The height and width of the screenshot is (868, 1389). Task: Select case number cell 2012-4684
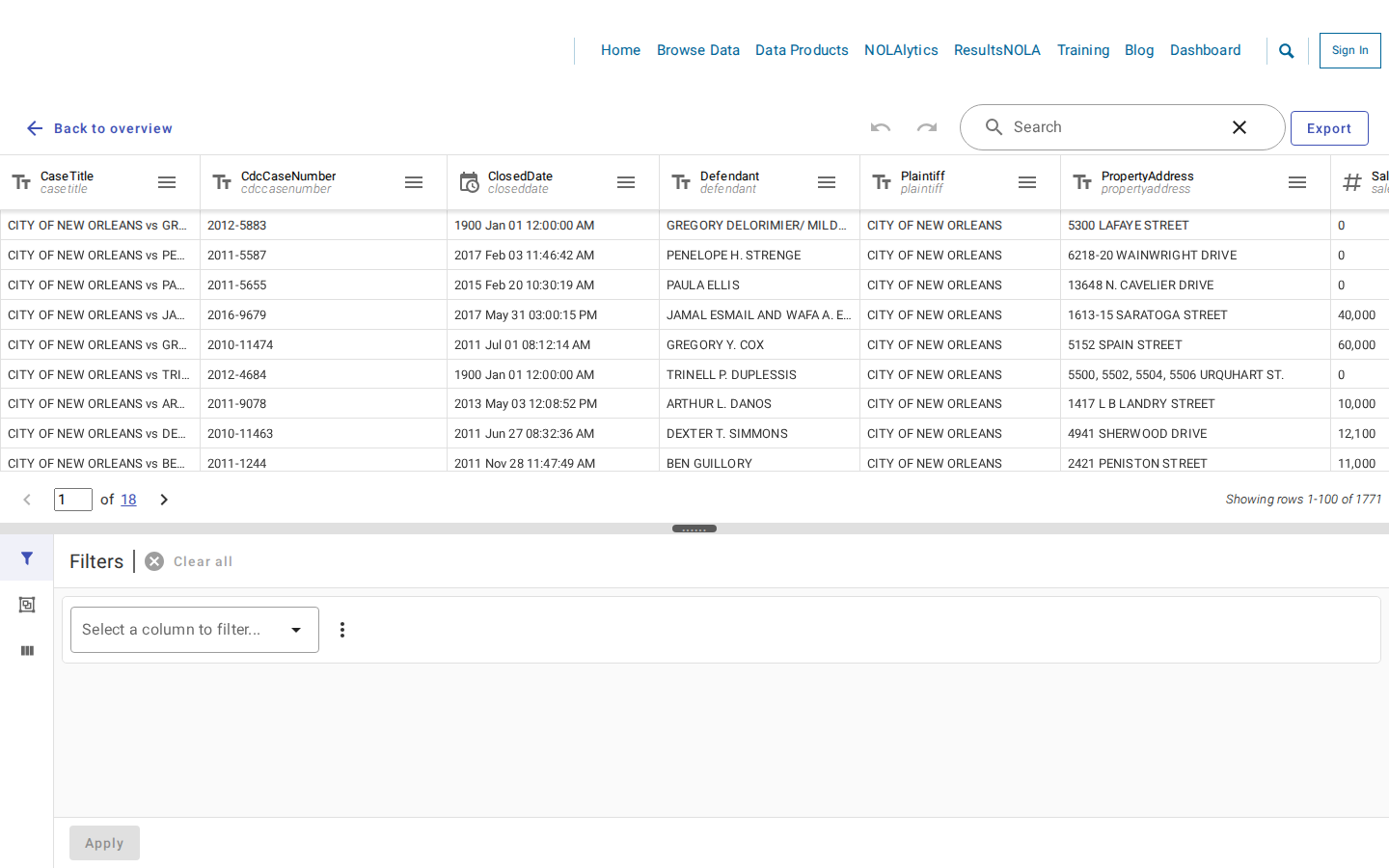point(323,375)
